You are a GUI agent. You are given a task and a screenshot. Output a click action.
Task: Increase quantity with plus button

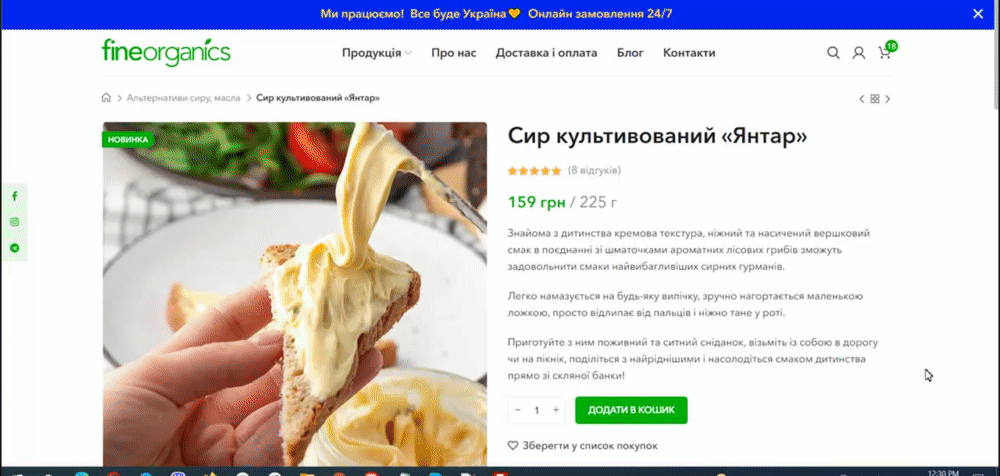[x=555, y=410]
